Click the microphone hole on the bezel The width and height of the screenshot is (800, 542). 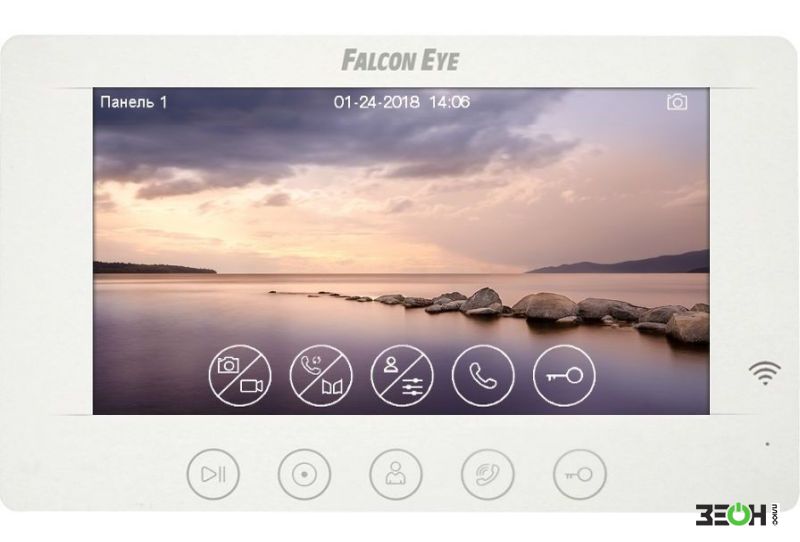(x=767, y=444)
